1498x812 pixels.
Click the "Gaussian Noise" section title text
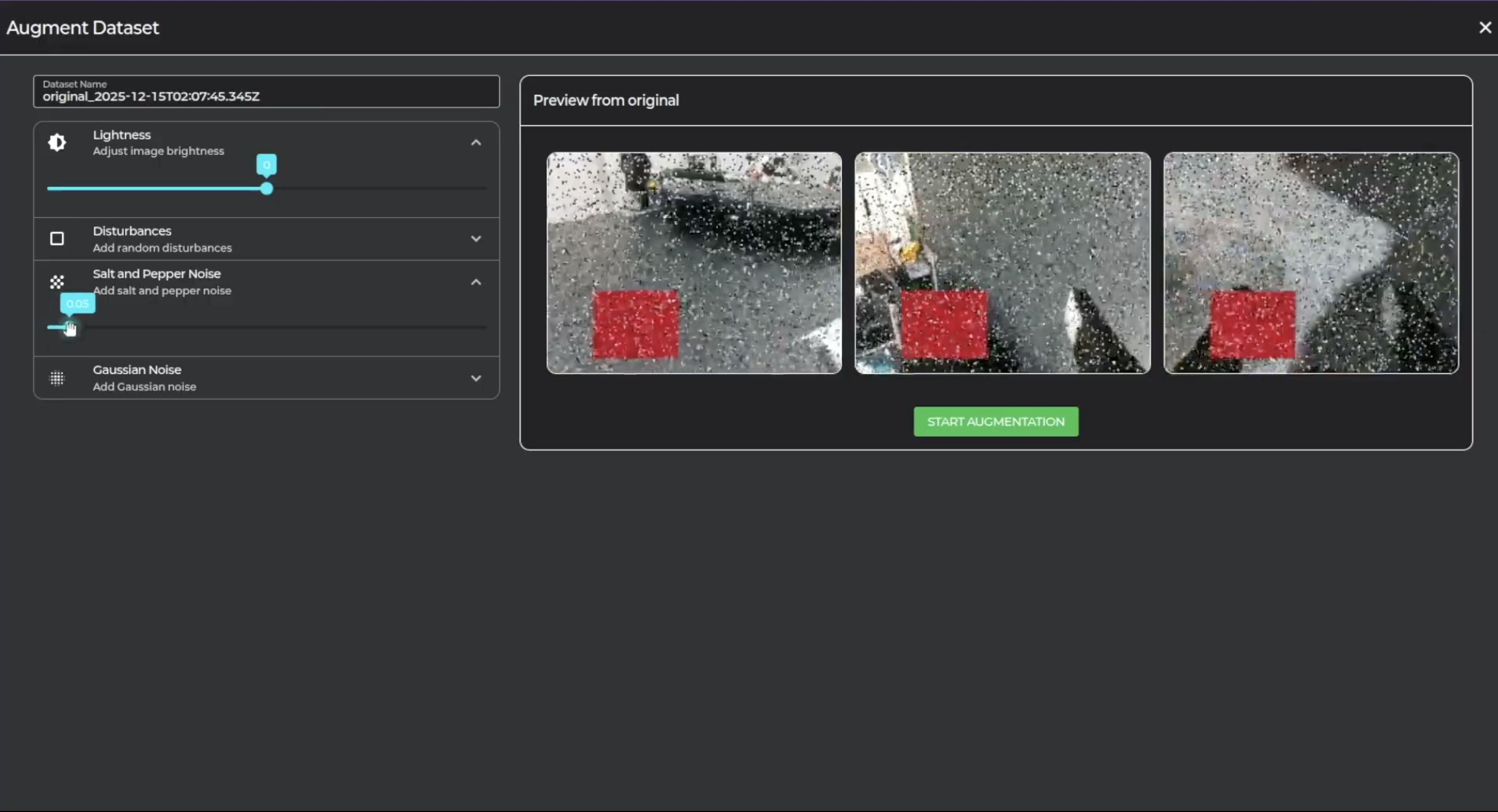(137, 370)
